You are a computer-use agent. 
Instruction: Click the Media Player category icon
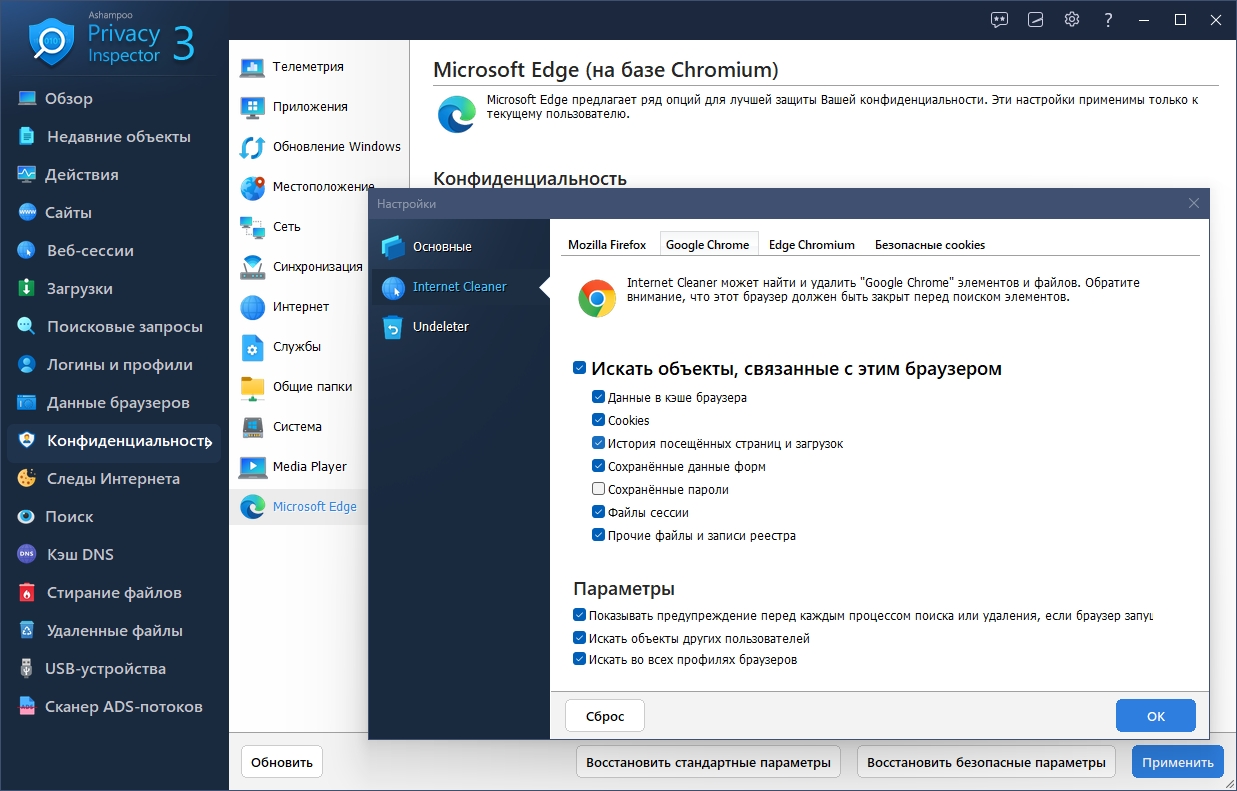[x=252, y=467]
